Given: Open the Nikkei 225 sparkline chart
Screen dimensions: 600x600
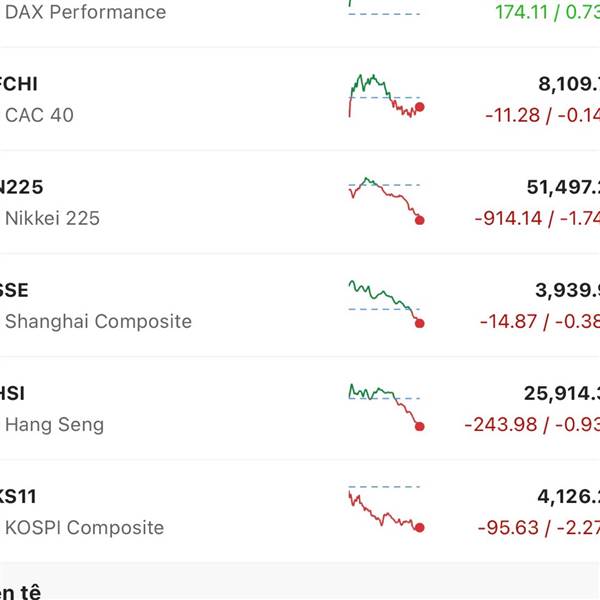Looking at the screenshot, I should click(x=385, y=200).
